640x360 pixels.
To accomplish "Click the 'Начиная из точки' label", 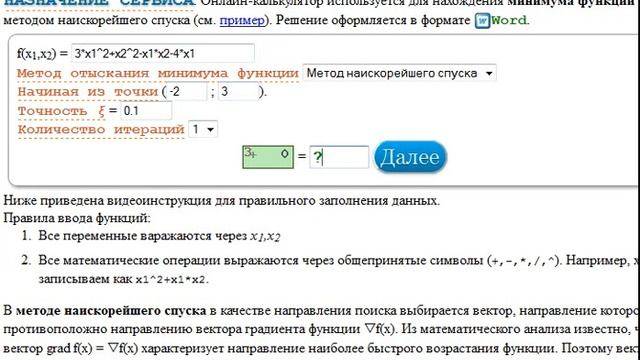I will 88,92.
